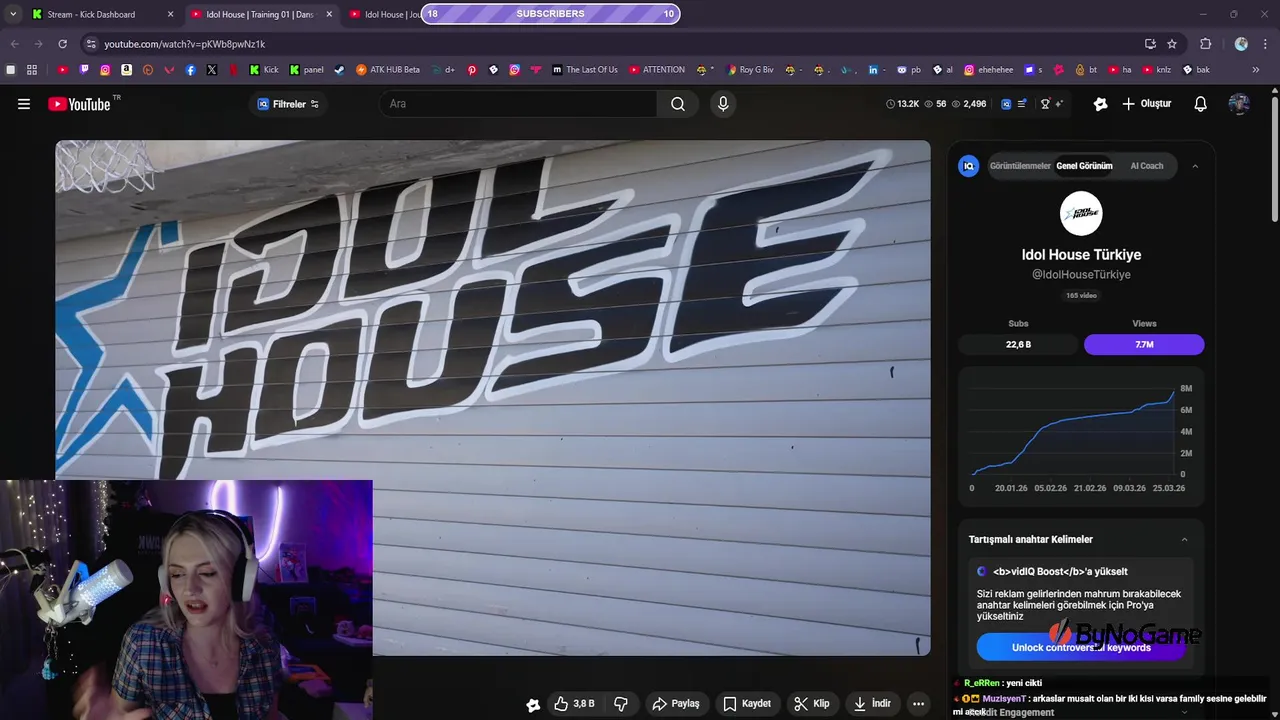The width and height of the screenshot is (1280, 720).
Task: Open The Last Of Us bookmark
Action: [584, 70]
